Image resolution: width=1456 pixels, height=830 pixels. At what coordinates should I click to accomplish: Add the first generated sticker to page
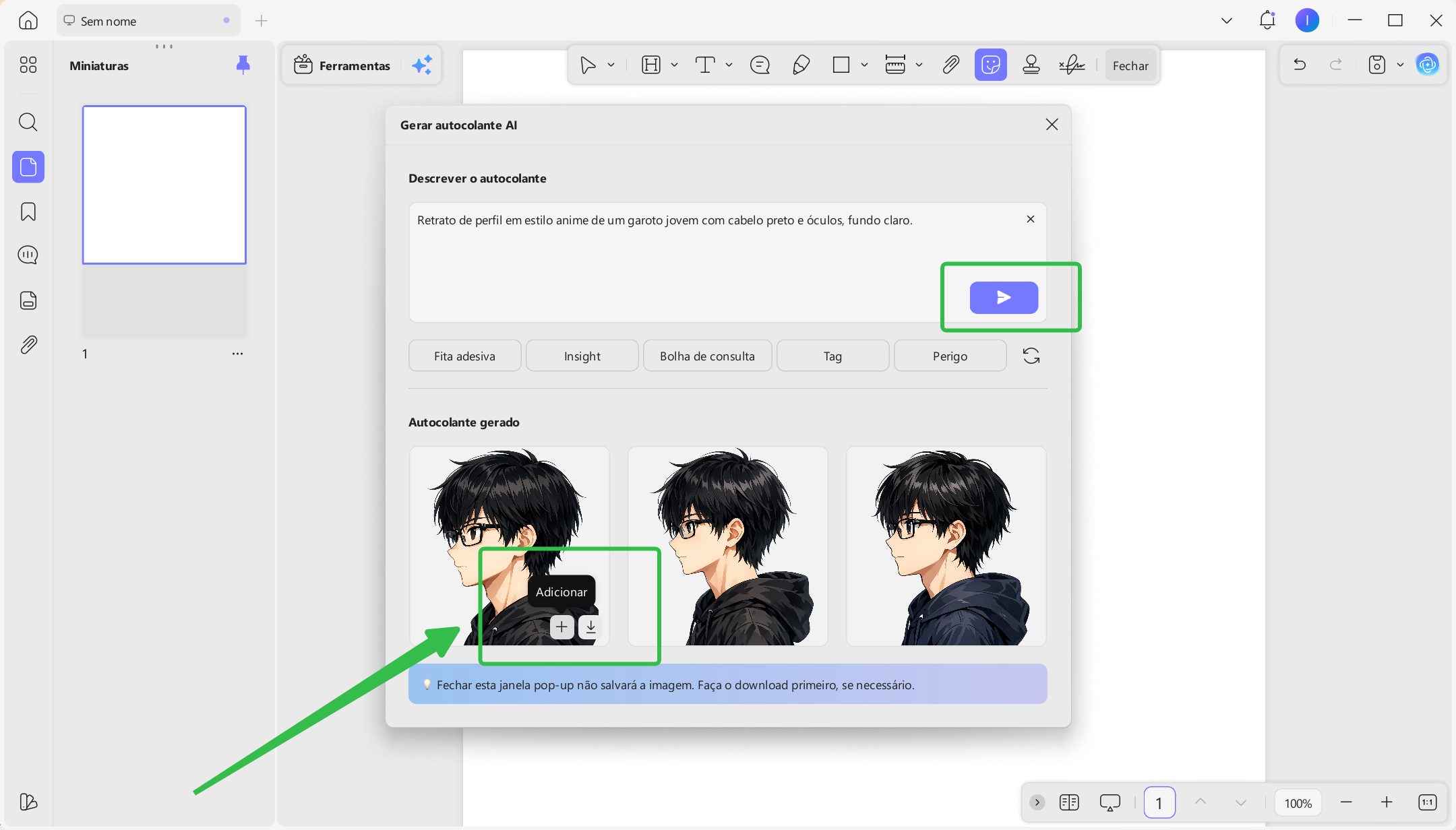pyautogui.click(x=562, y=627)
